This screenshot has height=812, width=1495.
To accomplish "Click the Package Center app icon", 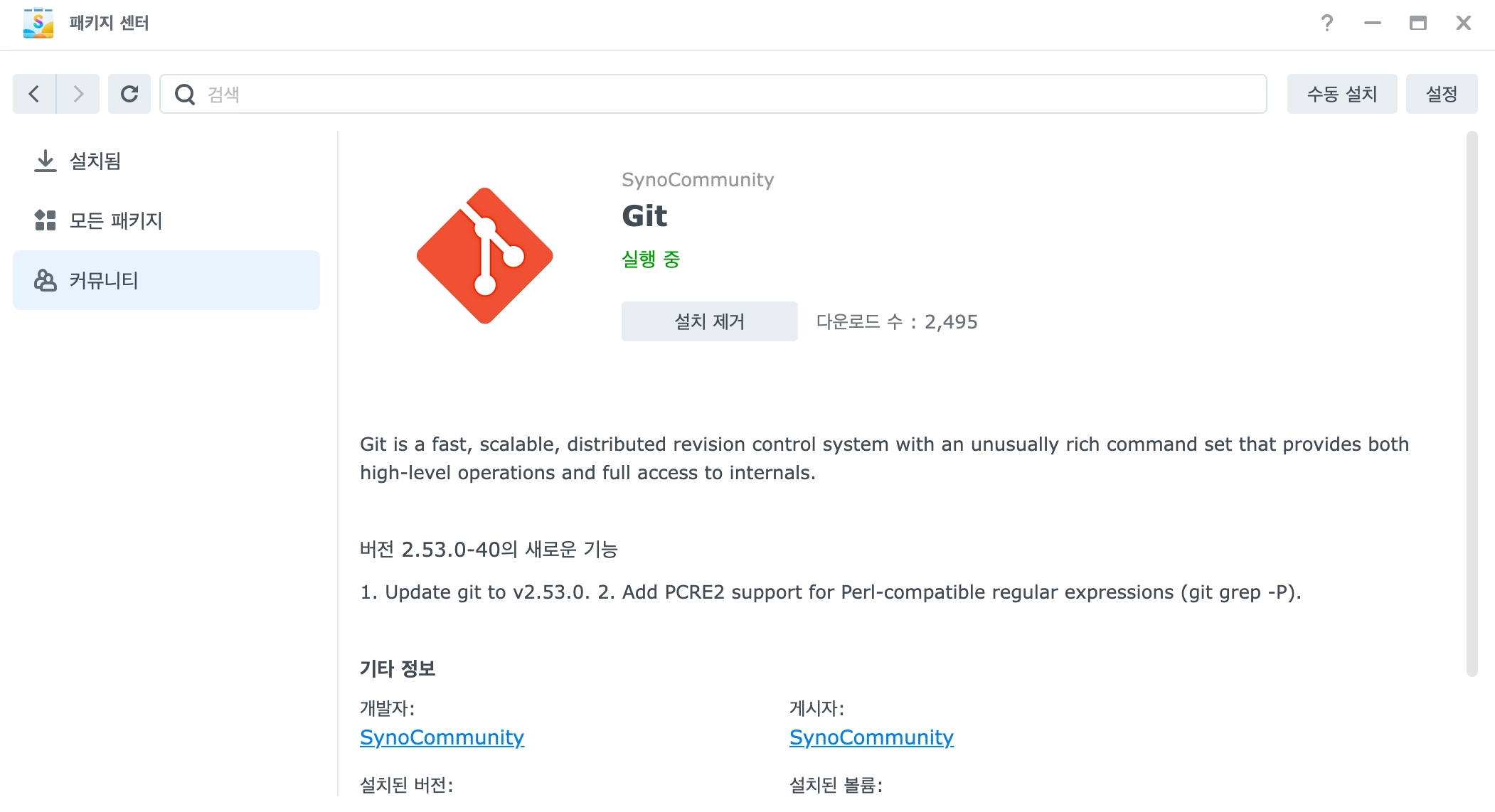I will click(x=38, y=23).
